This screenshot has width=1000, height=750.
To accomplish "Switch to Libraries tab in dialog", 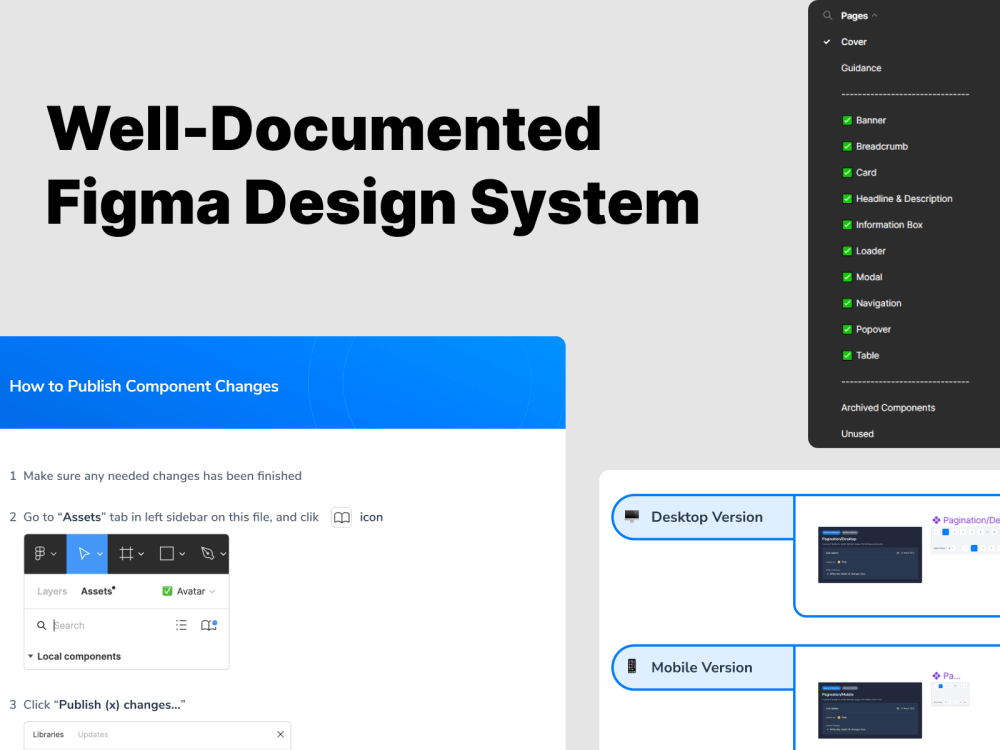I will coord(48,735).
